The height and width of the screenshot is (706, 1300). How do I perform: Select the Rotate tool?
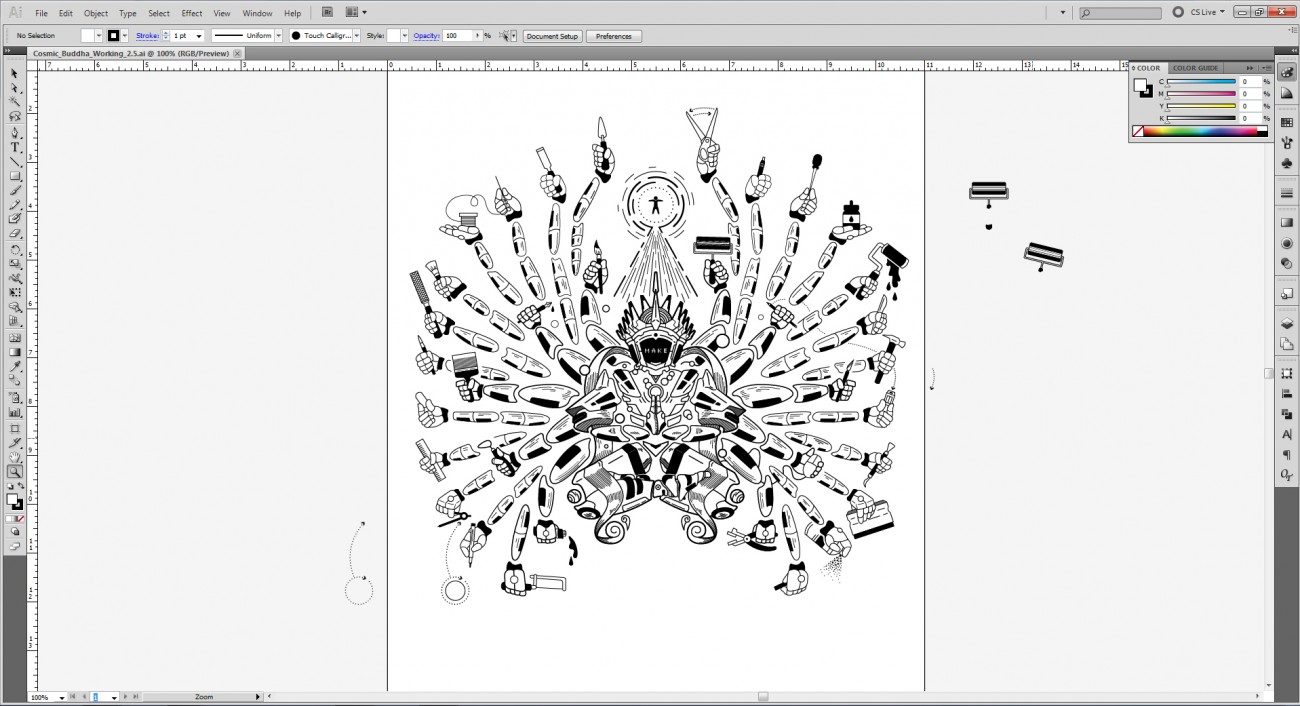coord(15,250)
